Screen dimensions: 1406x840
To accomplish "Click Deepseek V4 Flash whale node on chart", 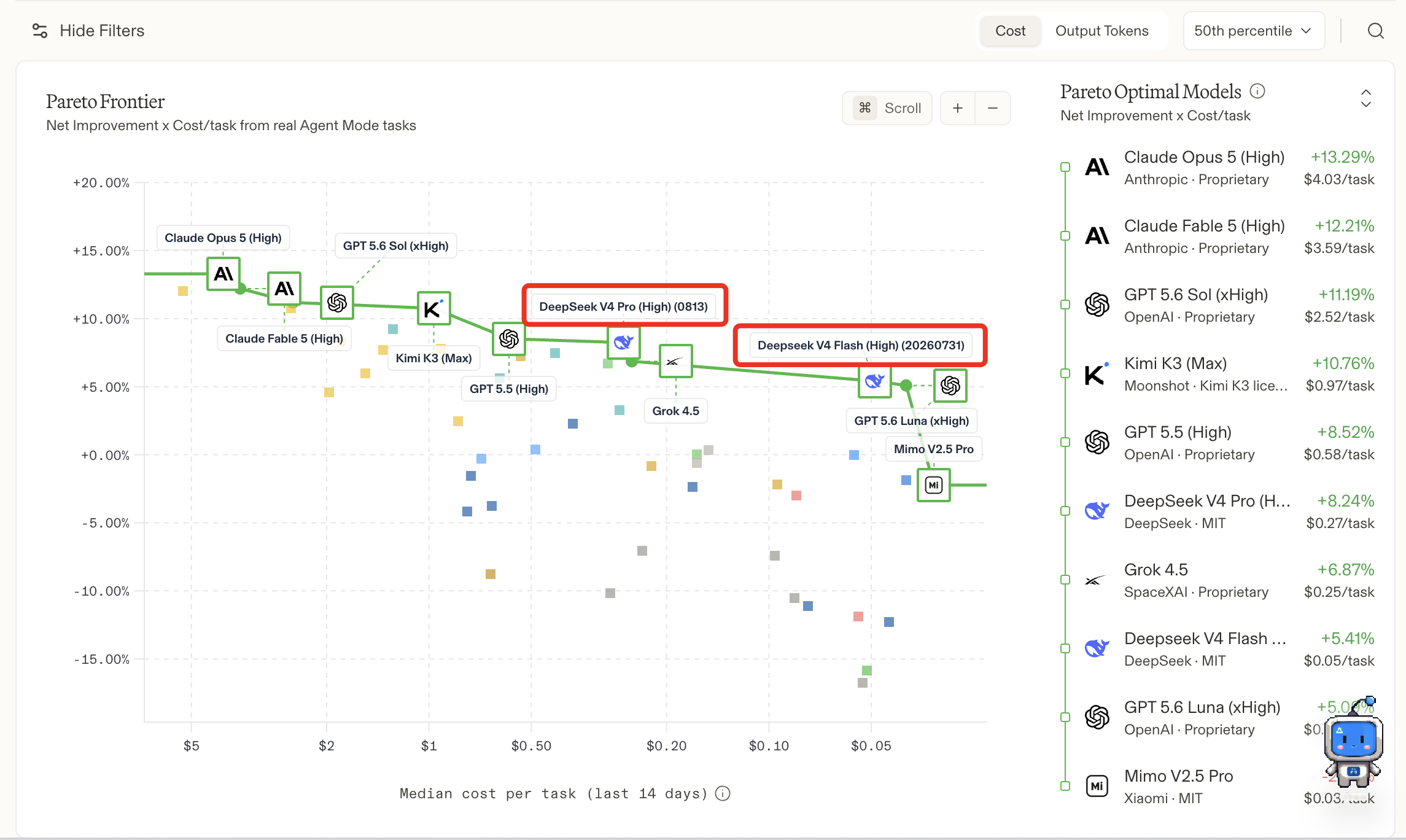I will click(x=874, y=381).
